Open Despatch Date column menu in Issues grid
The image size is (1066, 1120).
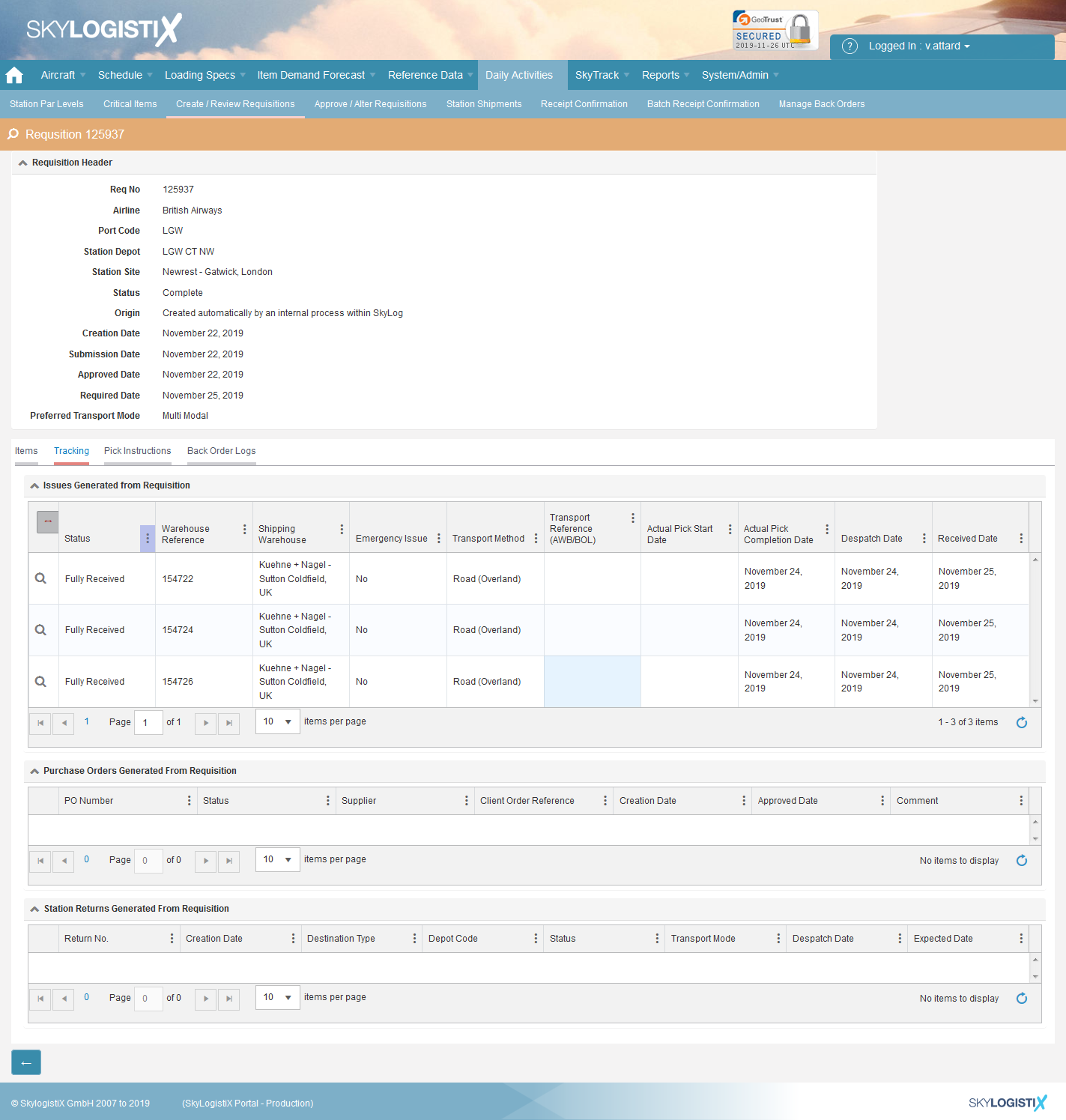(924, 539)
